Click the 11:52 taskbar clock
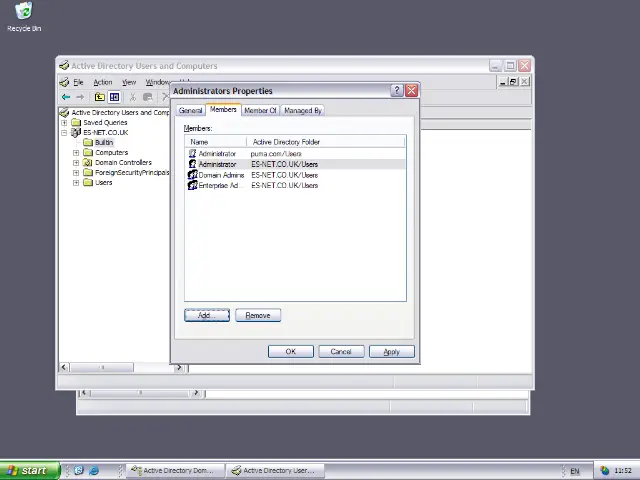Viewport: 640px width, 480px height. click(623, 471)
